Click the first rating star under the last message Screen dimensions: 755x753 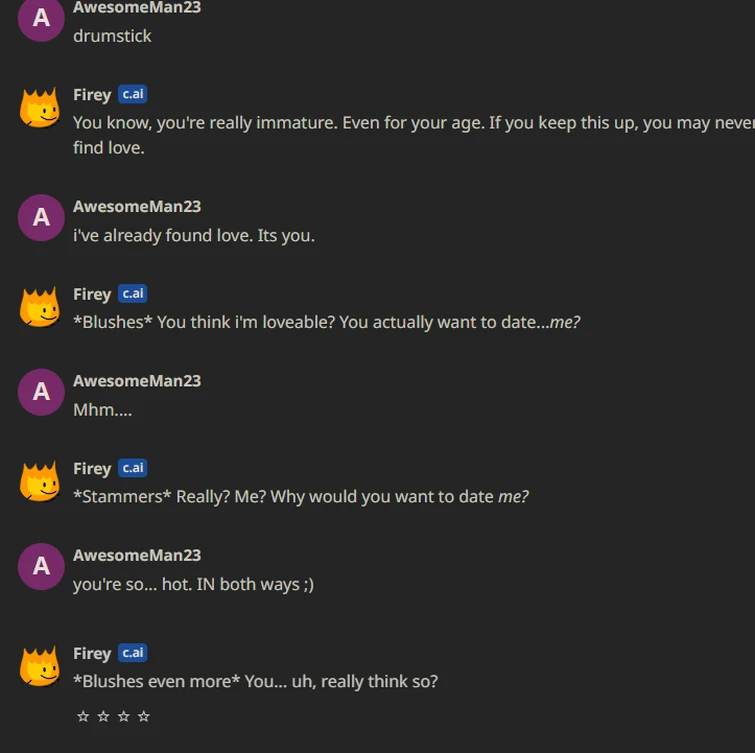[83, 716]
